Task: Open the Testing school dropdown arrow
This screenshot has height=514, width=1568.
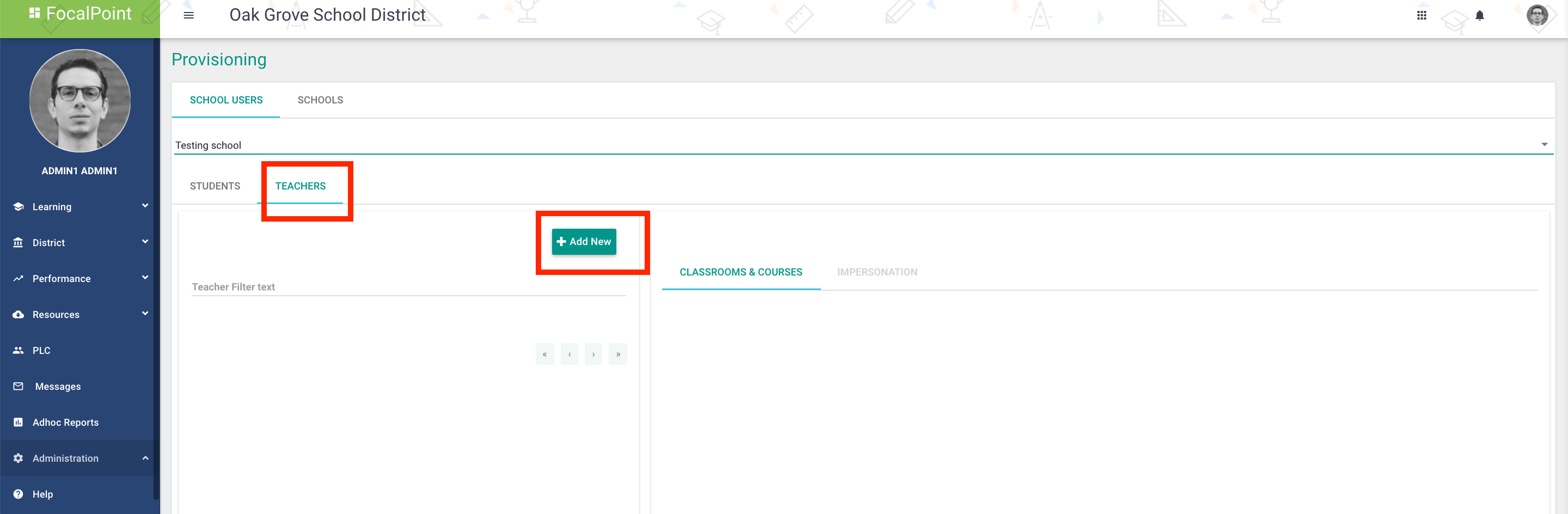Action: point(1544,144)
